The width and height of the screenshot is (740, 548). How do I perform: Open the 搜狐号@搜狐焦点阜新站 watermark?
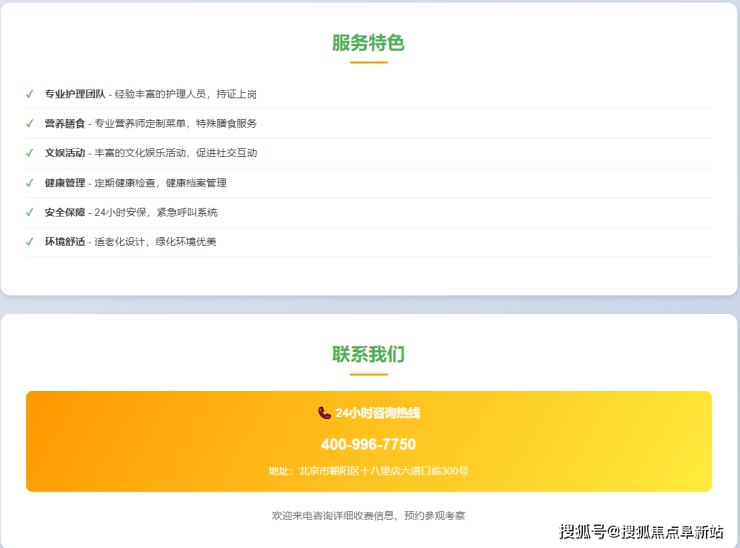[x=641, y=531]
